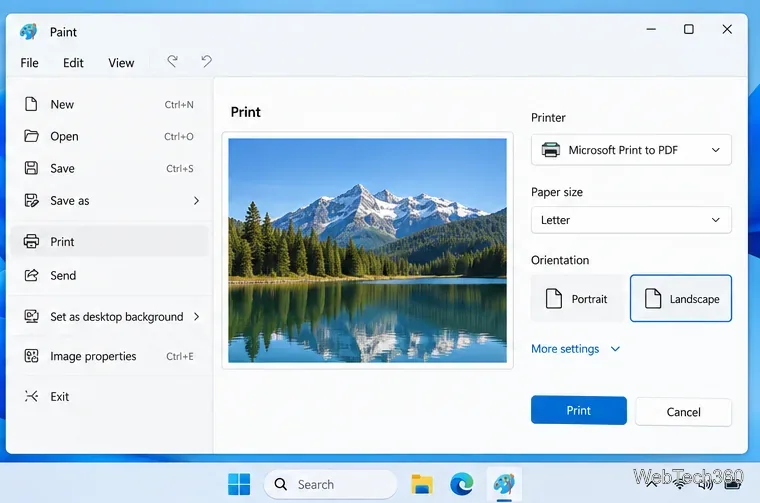Open Windows Start button on taskbar
The height and width of the screenshot is (503, 760).
point(239,484)
